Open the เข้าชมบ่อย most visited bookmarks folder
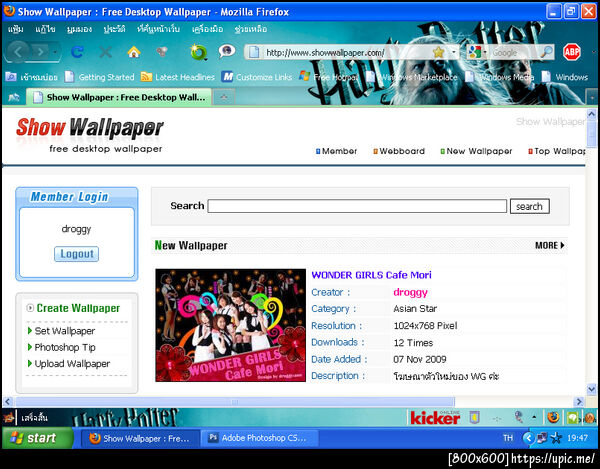The width and height of the screenshot is (600, 469). (x=32, y=77)
